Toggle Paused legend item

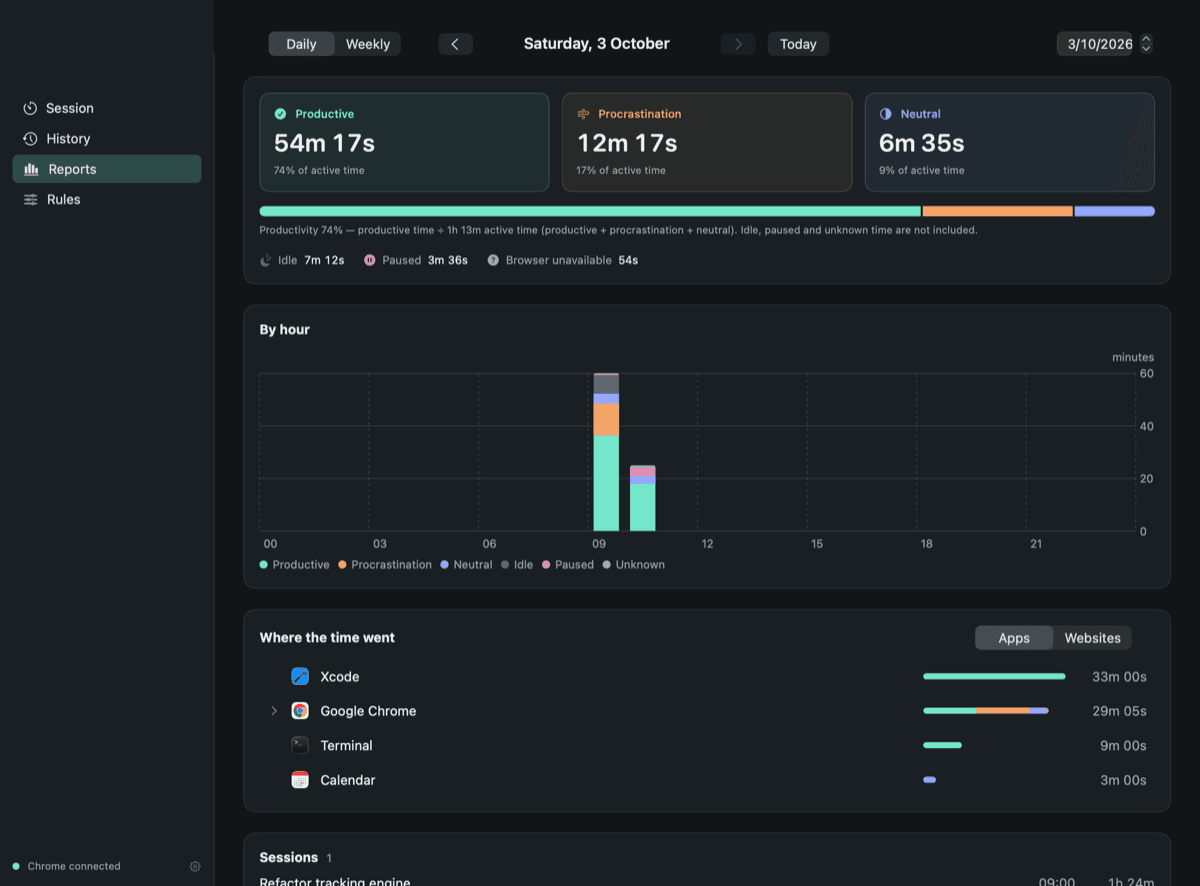click(568, 565)
